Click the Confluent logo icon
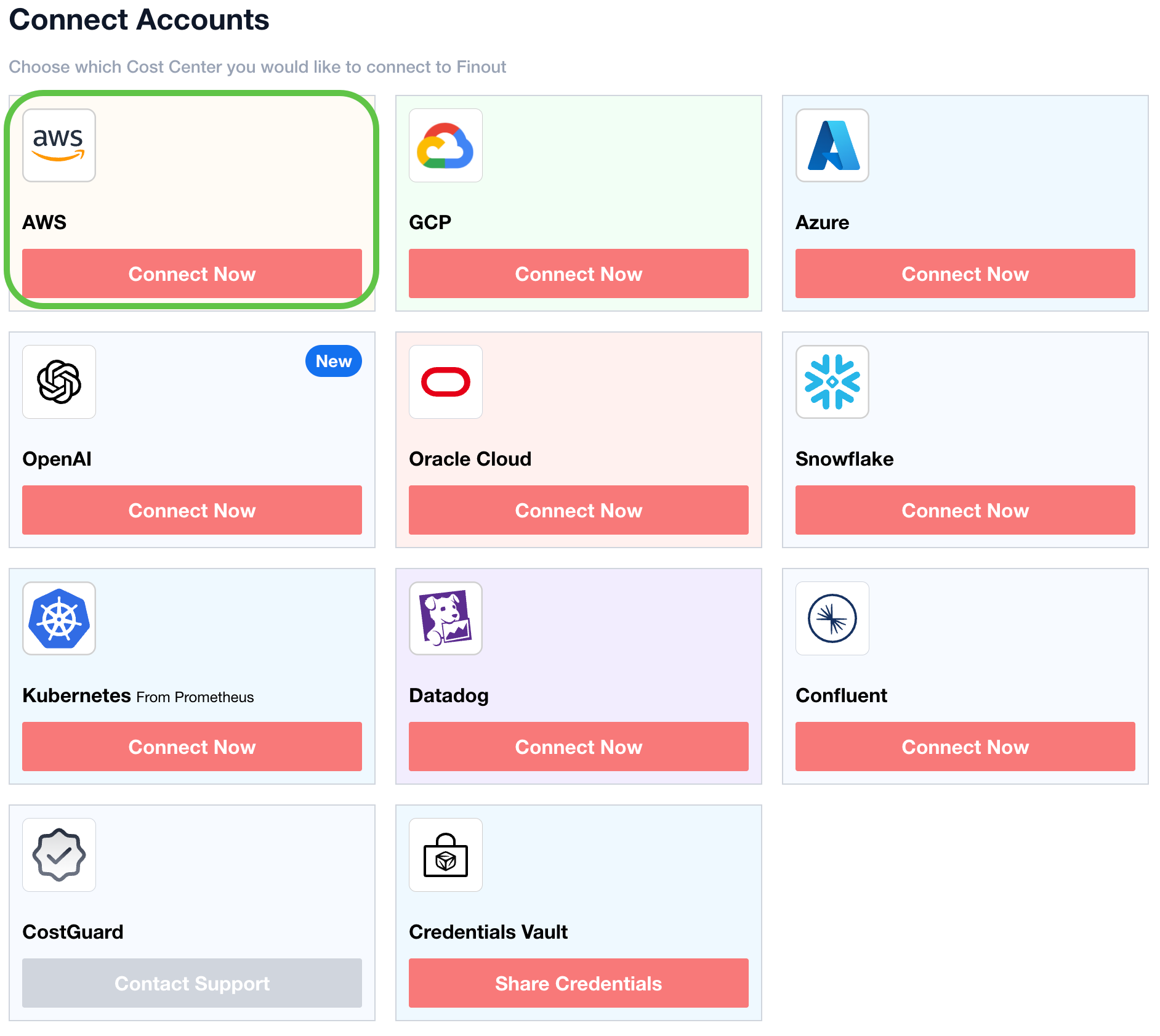The image size is (1160, 1036). tap(832, 618)
